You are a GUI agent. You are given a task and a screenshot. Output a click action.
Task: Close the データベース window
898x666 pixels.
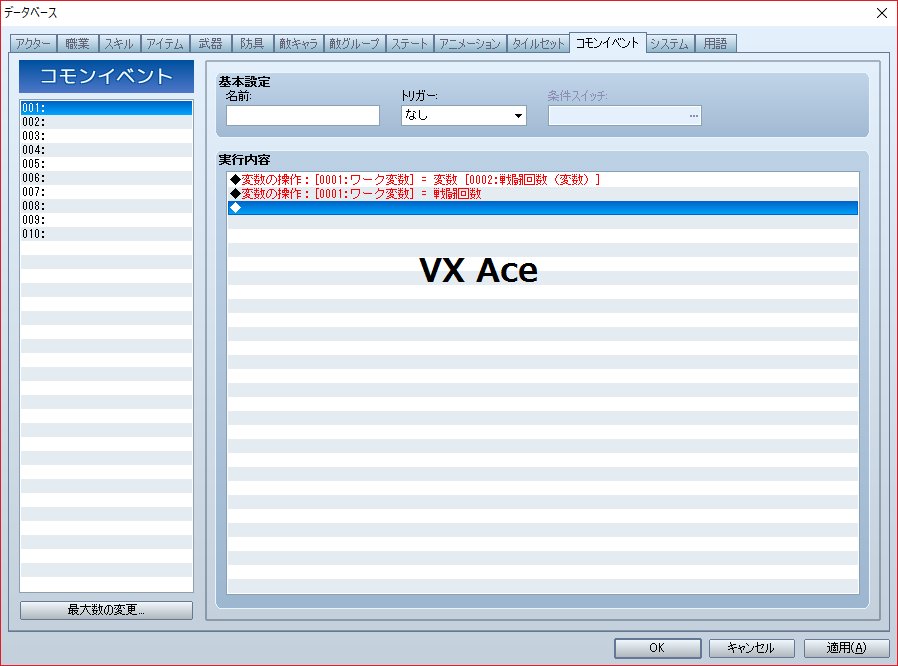click(x=882, y=13)
